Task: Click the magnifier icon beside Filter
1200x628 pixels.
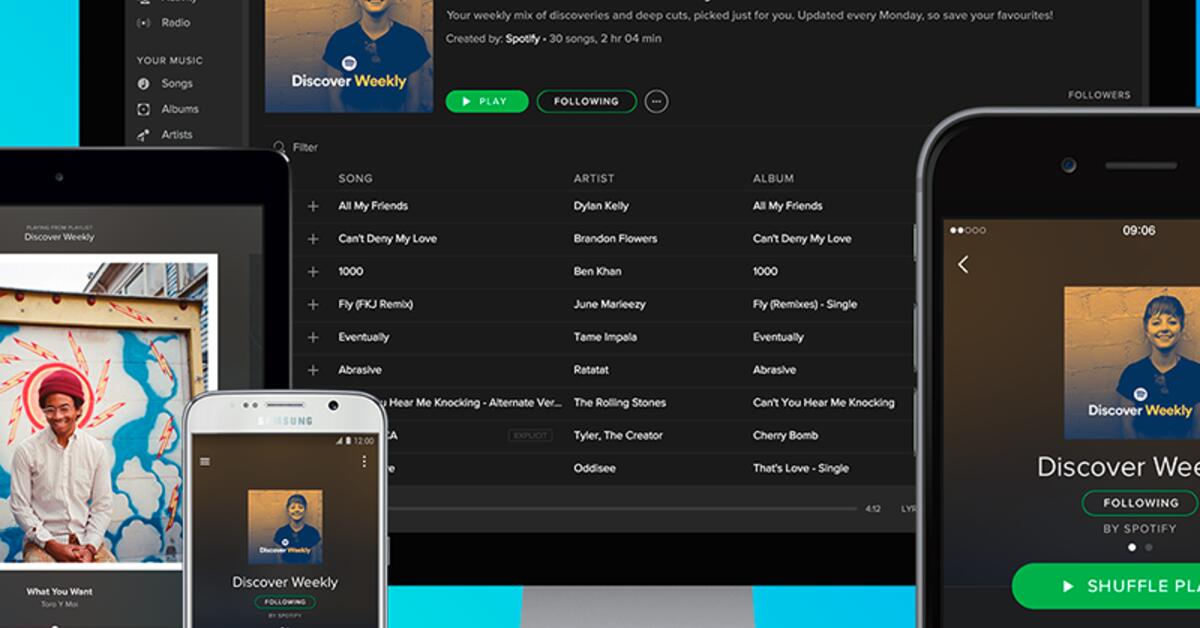Action: tap(278, 147)
